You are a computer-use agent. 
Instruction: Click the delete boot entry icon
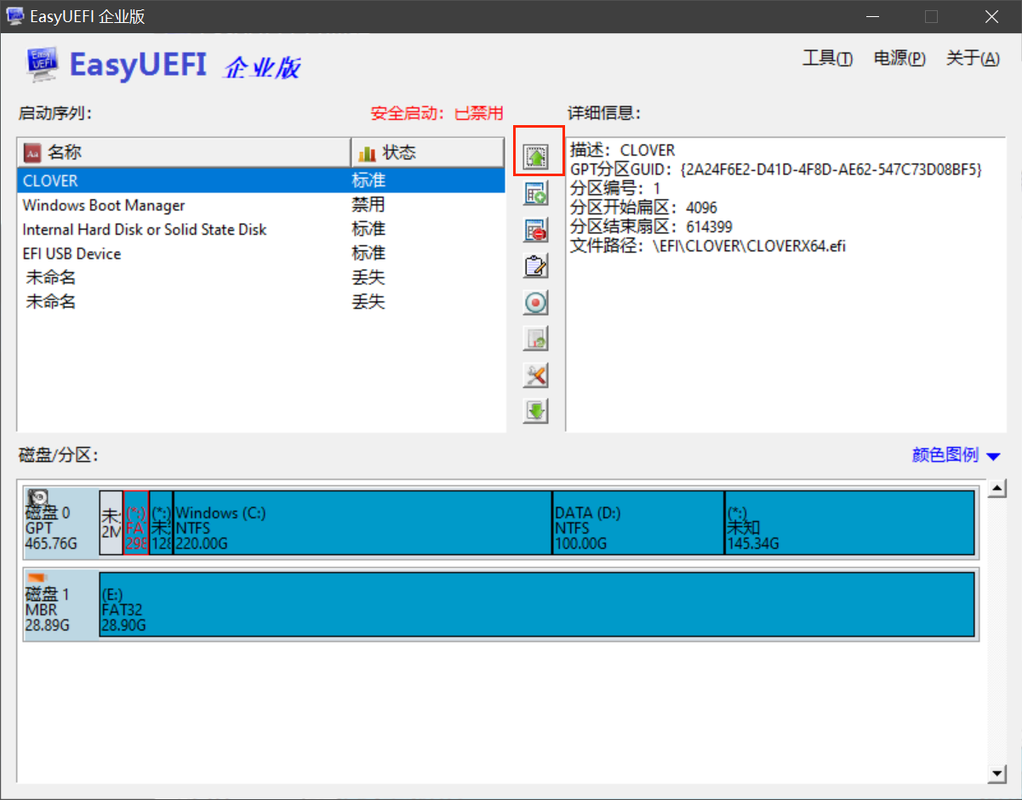[x=536, y=230]
